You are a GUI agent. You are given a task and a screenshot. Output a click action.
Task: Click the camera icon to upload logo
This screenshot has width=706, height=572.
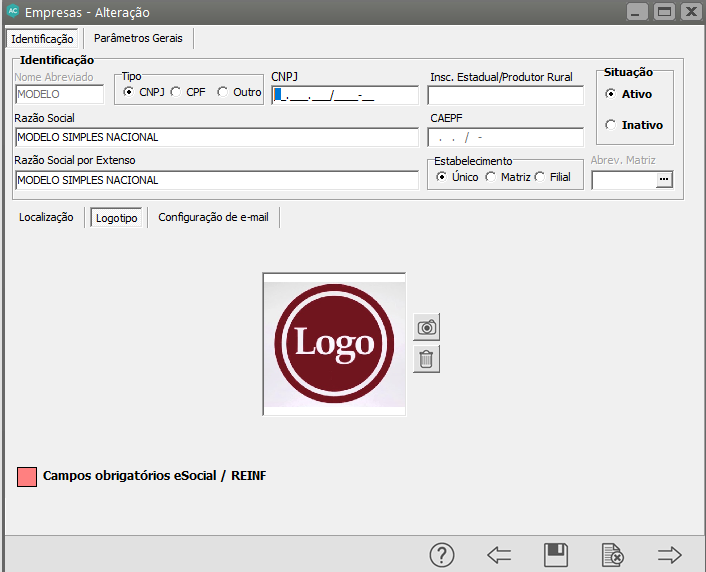pyautogui.click(x=427, y=327)
